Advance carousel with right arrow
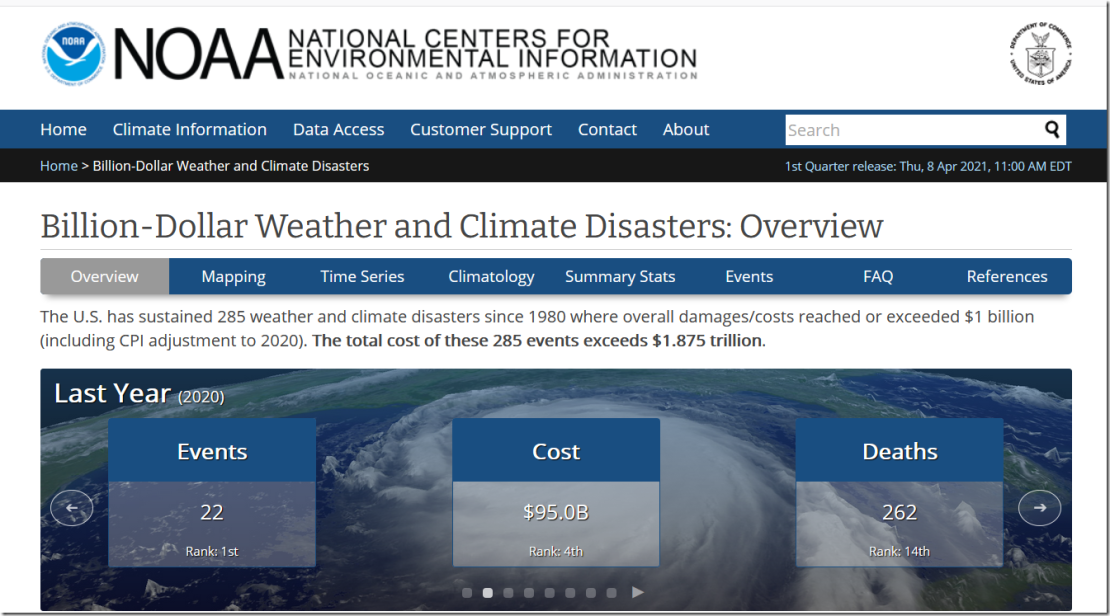This screenshot has height=616, width=1110. click(1039, 508)
